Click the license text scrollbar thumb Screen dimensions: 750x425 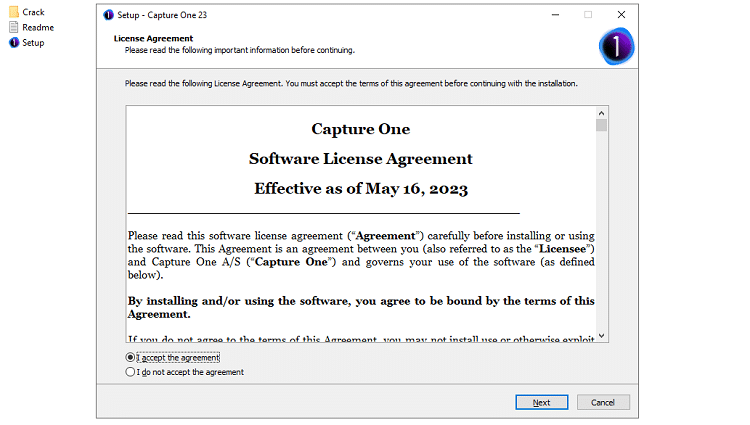[x=601, y=125]
